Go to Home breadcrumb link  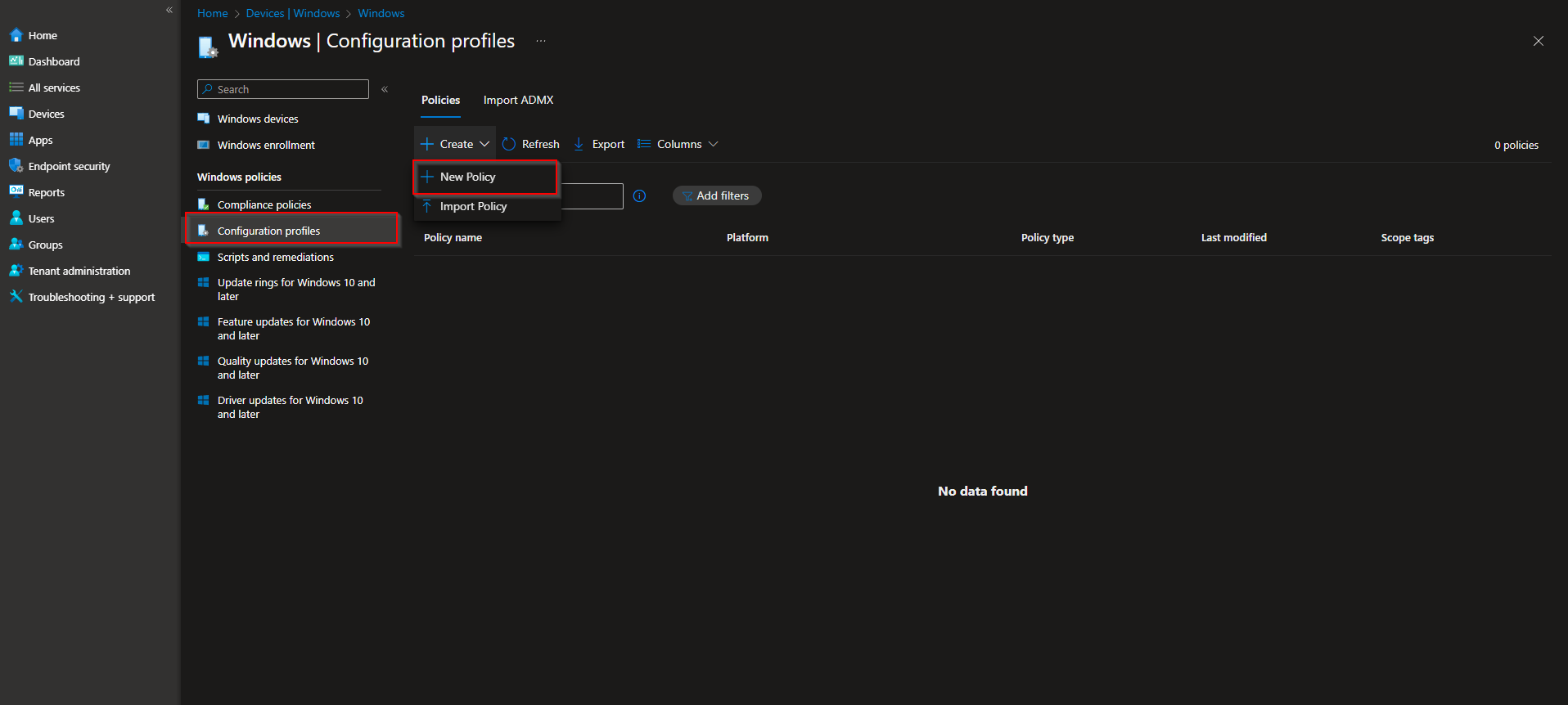click(213, 13)
